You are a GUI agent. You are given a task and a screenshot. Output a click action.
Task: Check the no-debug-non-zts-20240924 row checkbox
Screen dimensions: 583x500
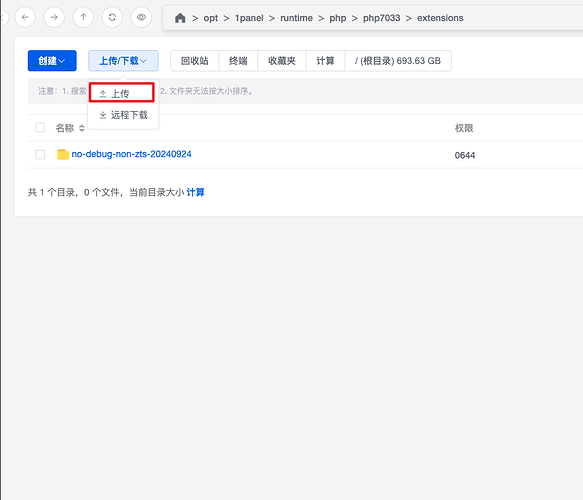pos(40,154)
